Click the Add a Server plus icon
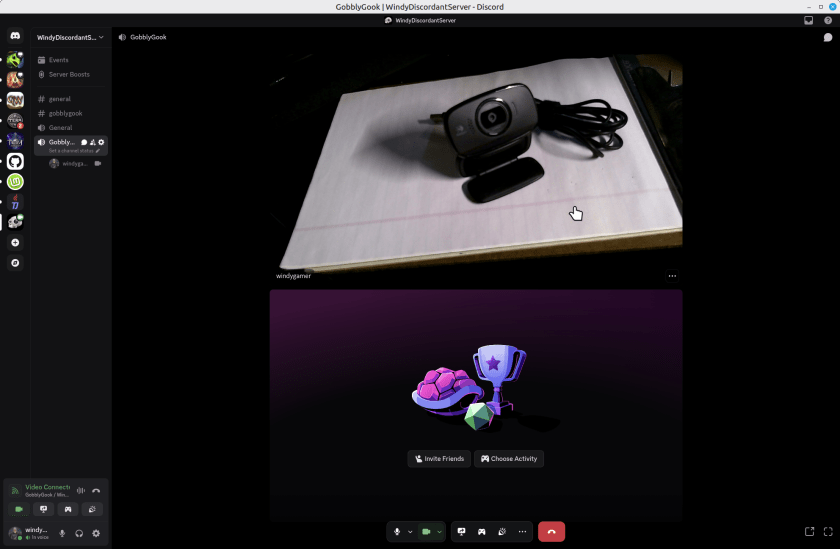 (15, 243)
